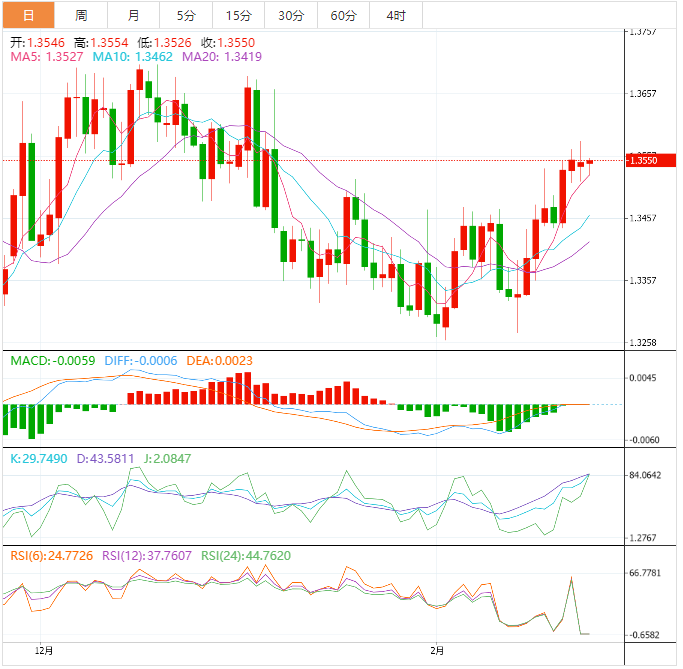Image resolution: width=683 pixels, height=669 pixels.
Task: Click the 1.3457 price axis label
Action: click(x=643, y=218)
